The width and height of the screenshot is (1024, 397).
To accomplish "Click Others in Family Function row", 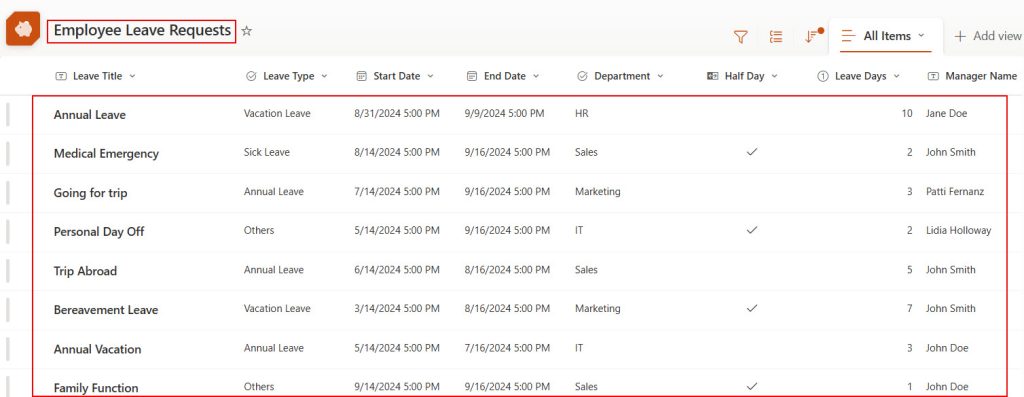I will (259, 387).
